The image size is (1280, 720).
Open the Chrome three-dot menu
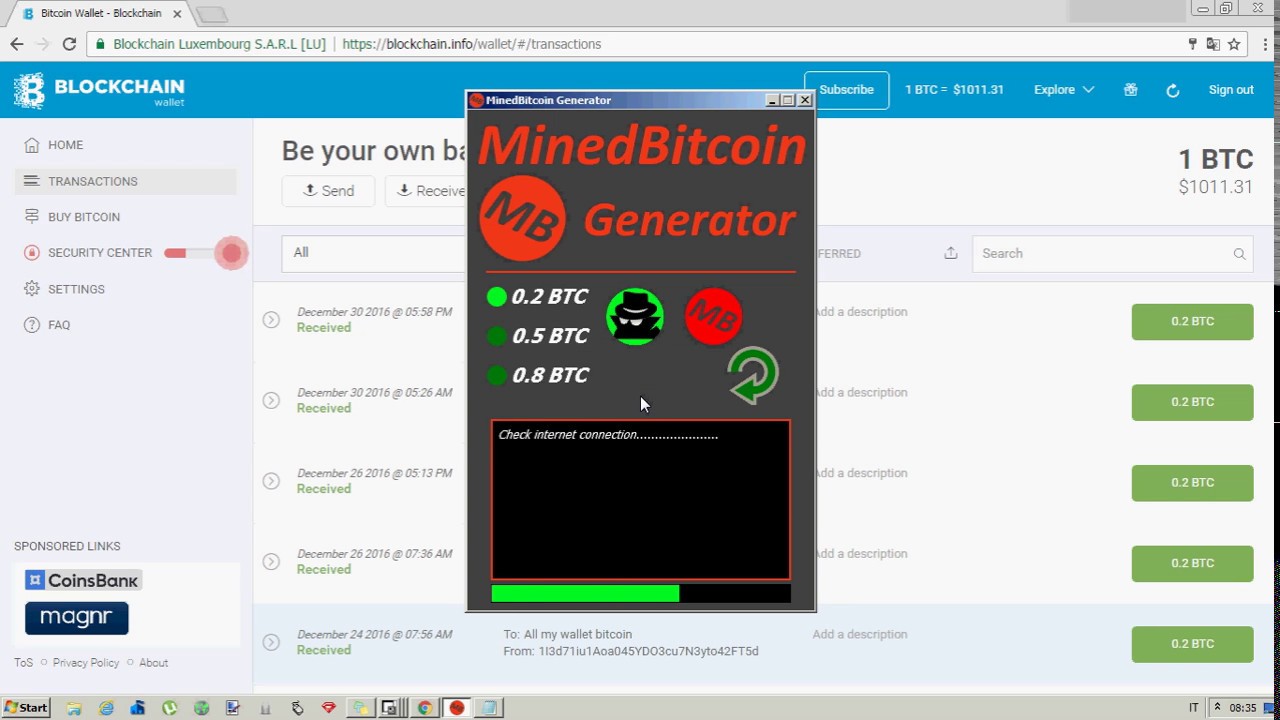coord(1264,44)
